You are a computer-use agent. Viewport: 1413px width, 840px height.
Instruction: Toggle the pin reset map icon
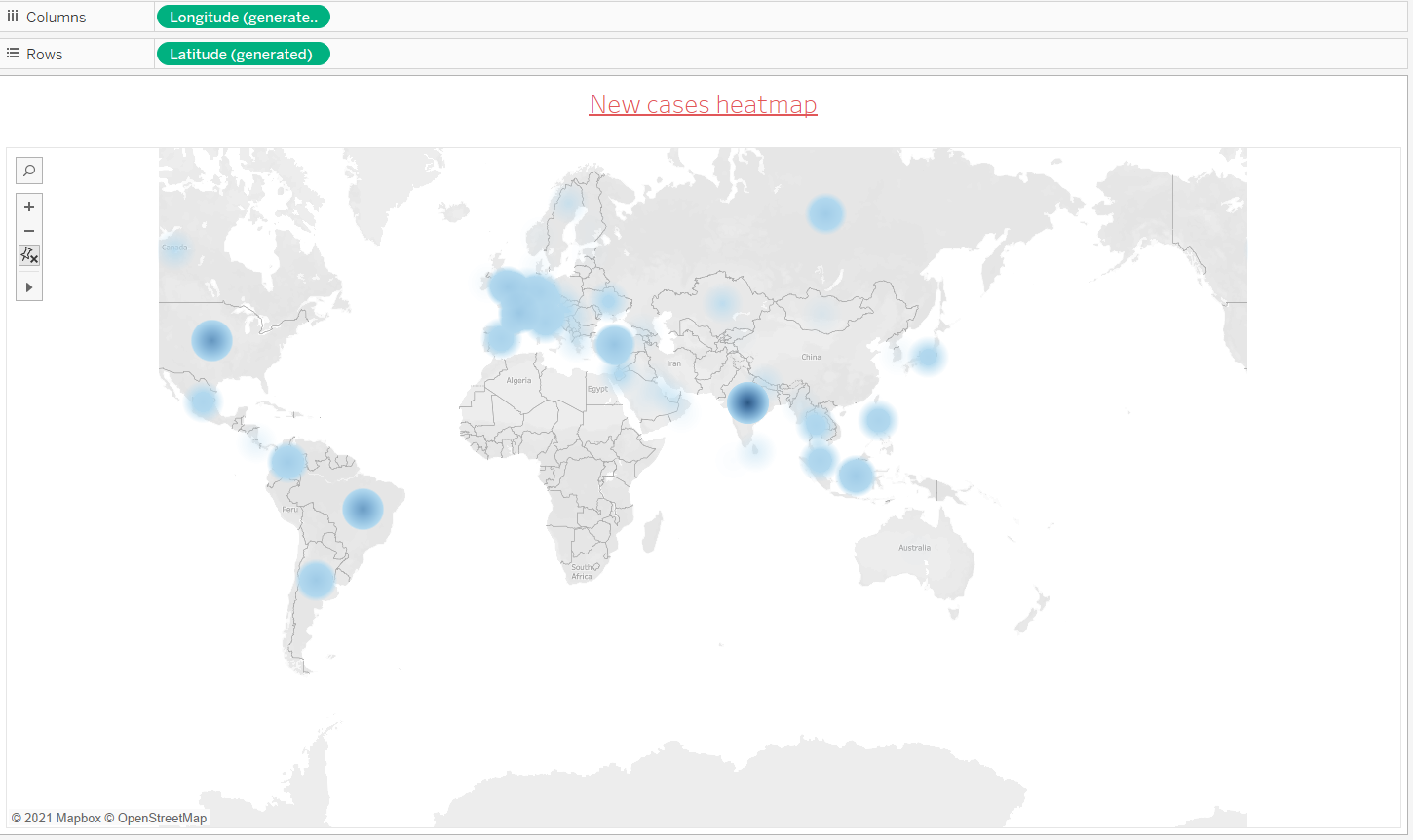(29, 255)
